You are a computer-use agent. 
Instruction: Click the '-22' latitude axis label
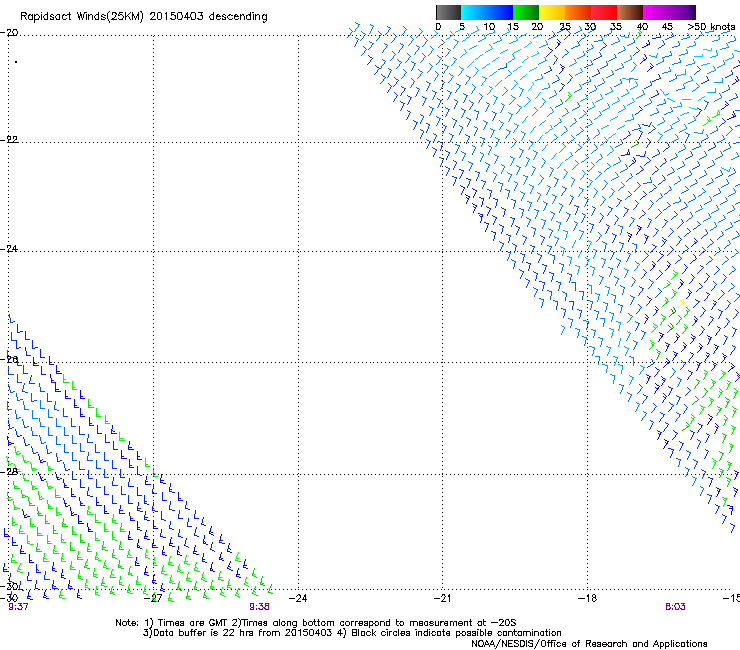[9, 140]
